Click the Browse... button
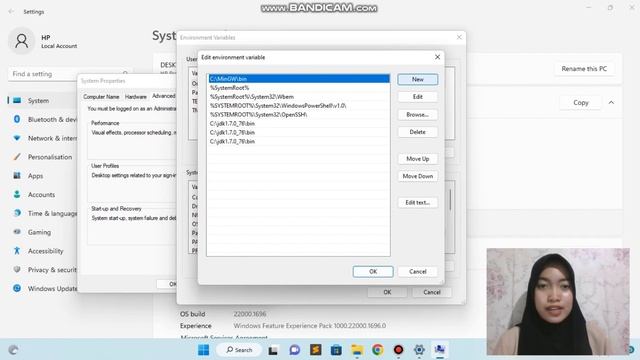This screenshot has width=640, height=360. pyautogui.click(x=418, y=115)
